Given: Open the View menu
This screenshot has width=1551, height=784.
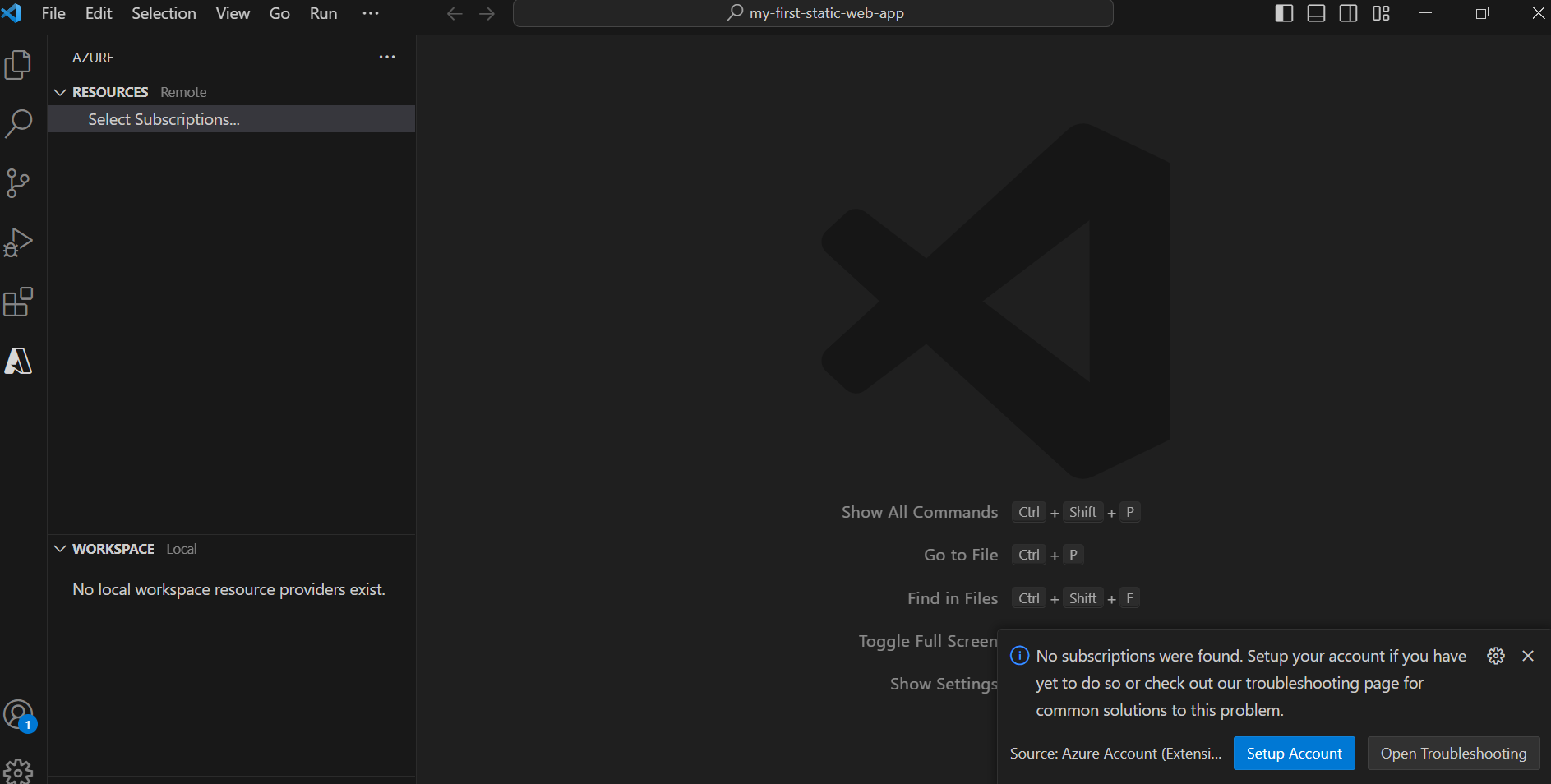Looking at the screenshot, I should [232, 13].
